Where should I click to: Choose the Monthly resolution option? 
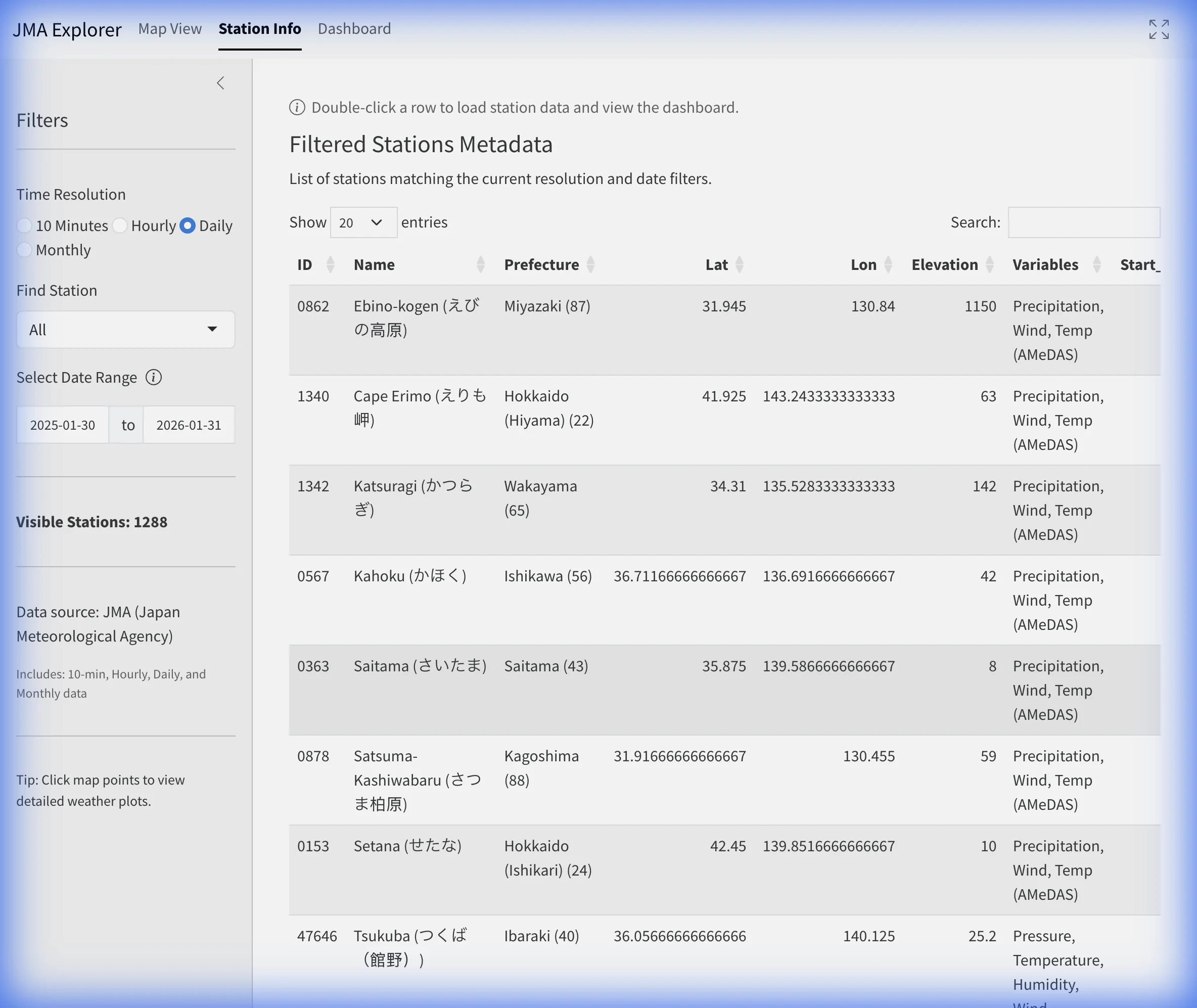point(24,250)
